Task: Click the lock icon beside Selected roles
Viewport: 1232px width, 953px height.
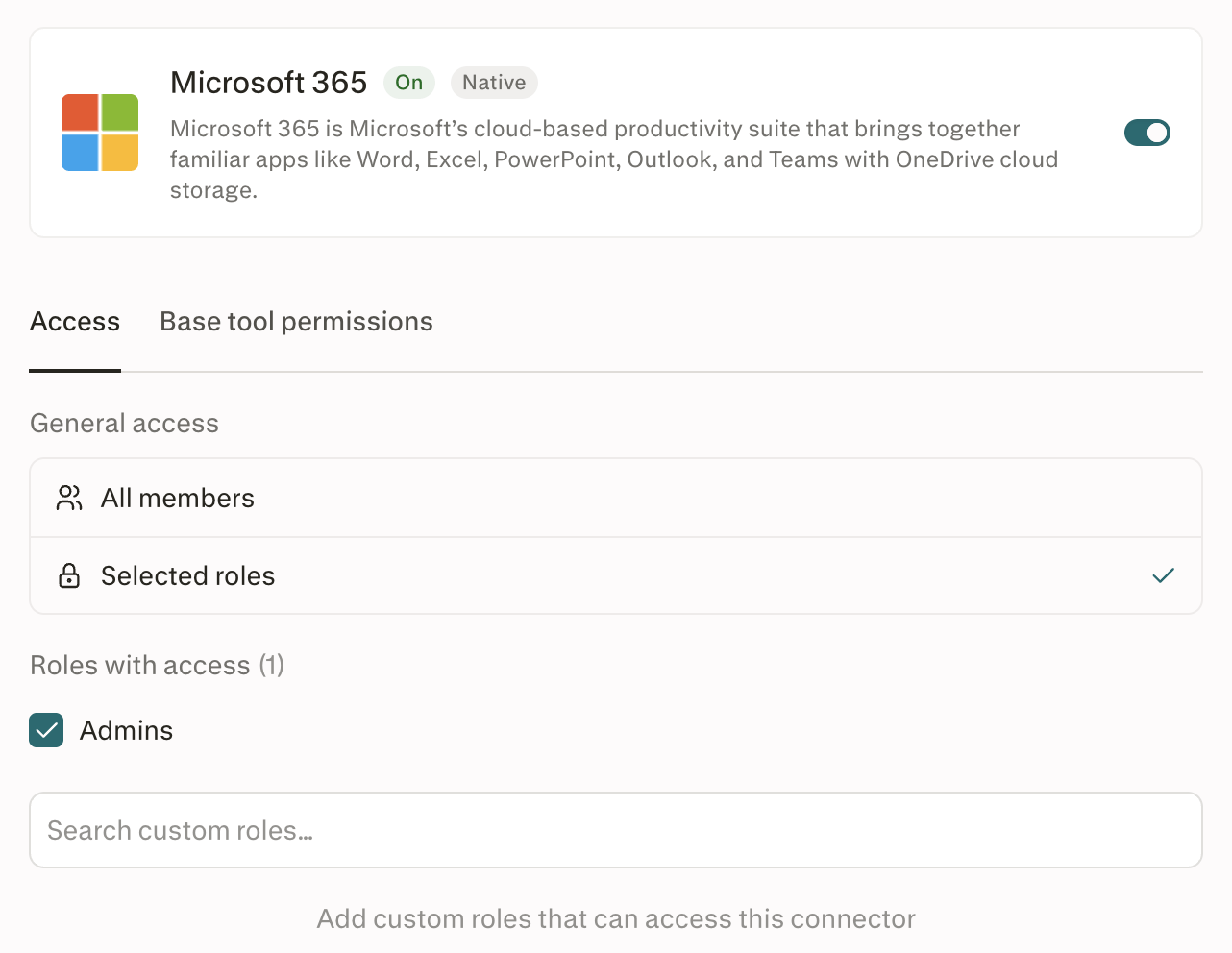Action: [x=69, y=575]
